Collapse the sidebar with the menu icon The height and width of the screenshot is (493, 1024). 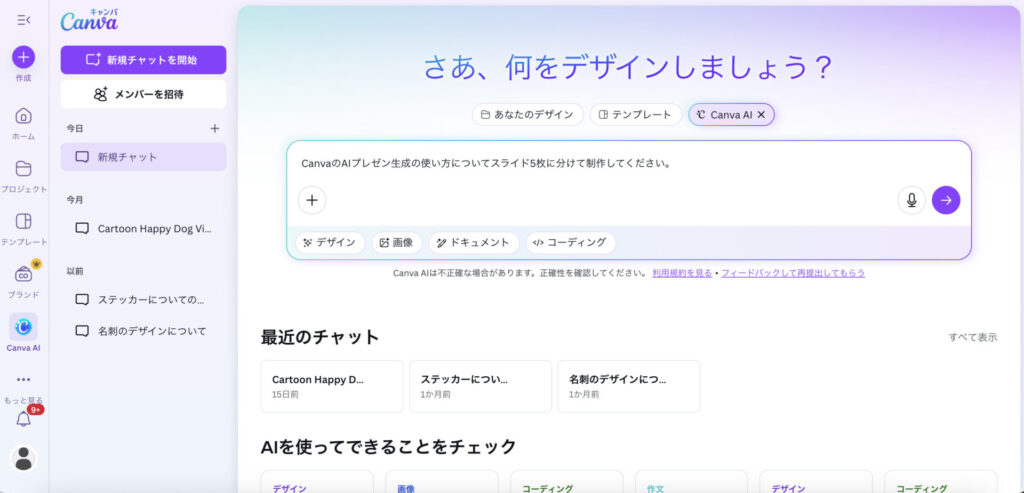coord(23,19)
